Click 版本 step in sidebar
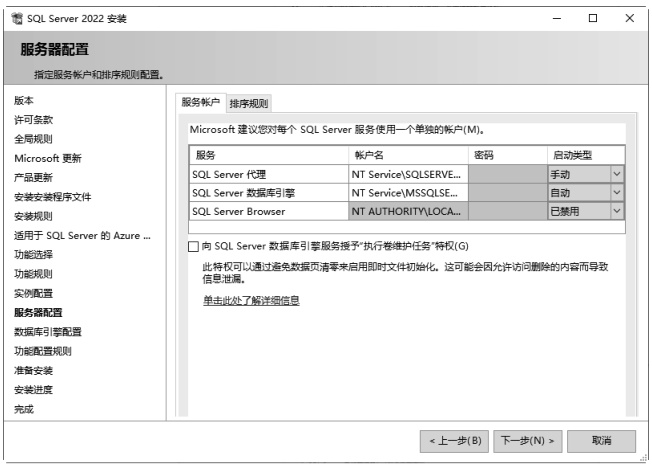The image size is (652, 466). coord(24,101)
